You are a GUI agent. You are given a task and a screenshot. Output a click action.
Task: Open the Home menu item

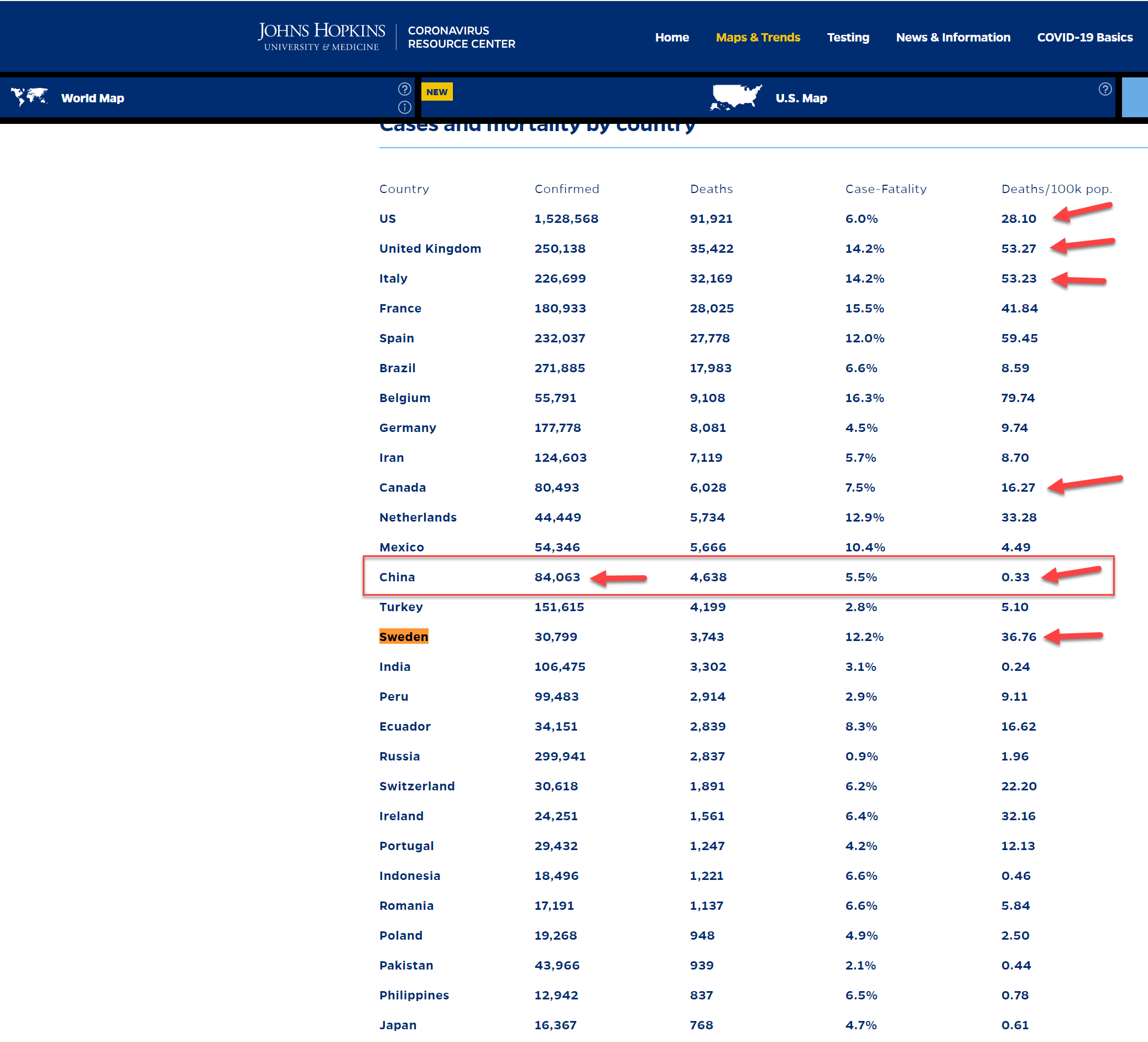[x=671, y=37]
